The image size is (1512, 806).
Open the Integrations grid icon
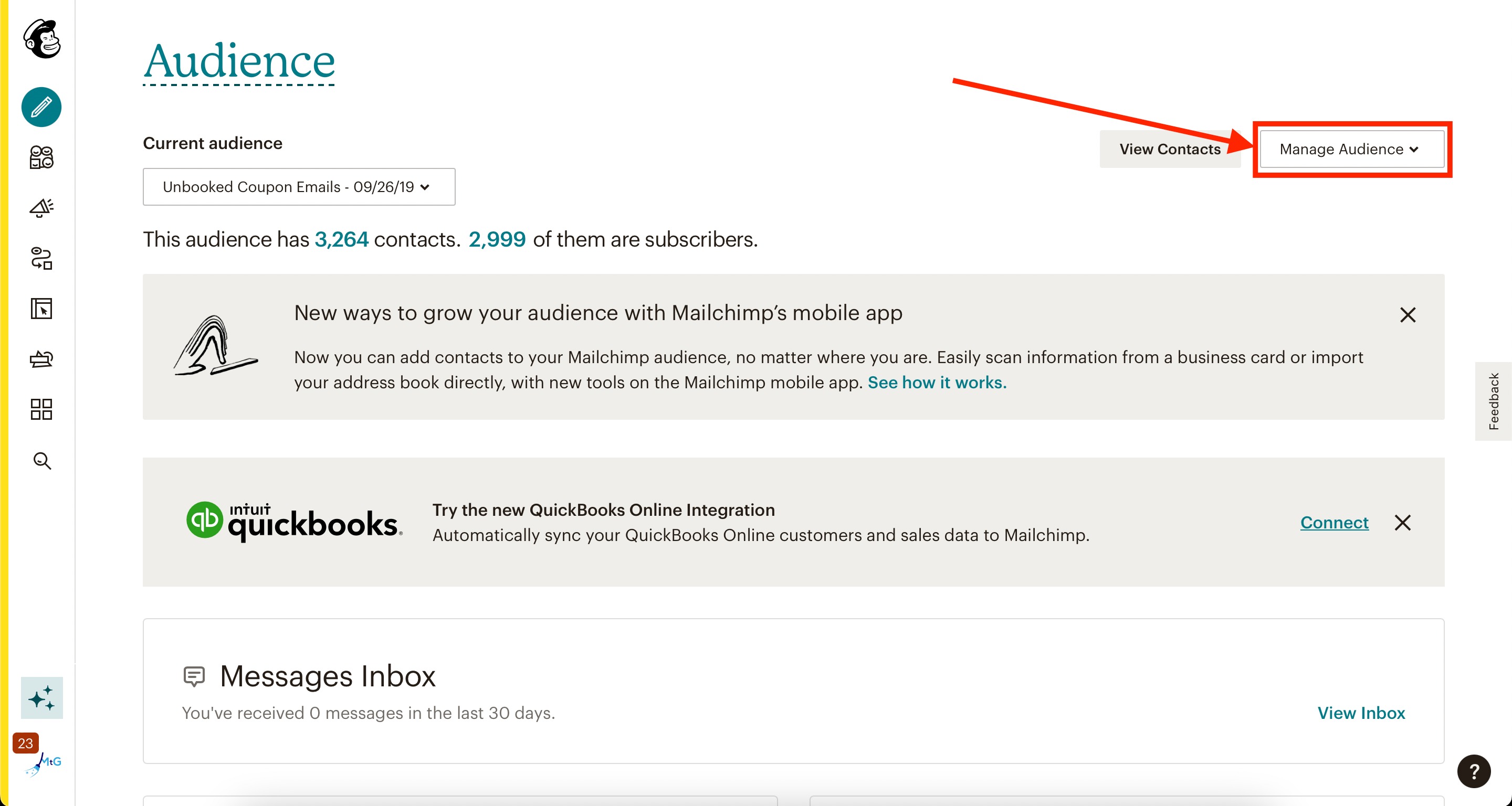point(41,409)
